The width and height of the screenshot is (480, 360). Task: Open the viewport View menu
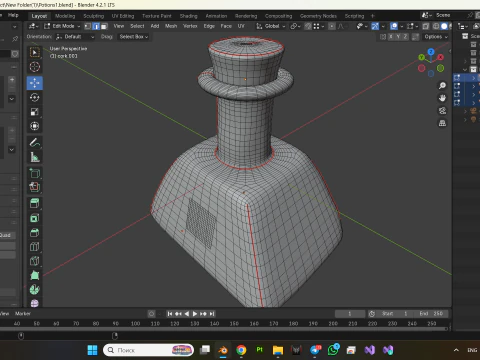(119, 26)
